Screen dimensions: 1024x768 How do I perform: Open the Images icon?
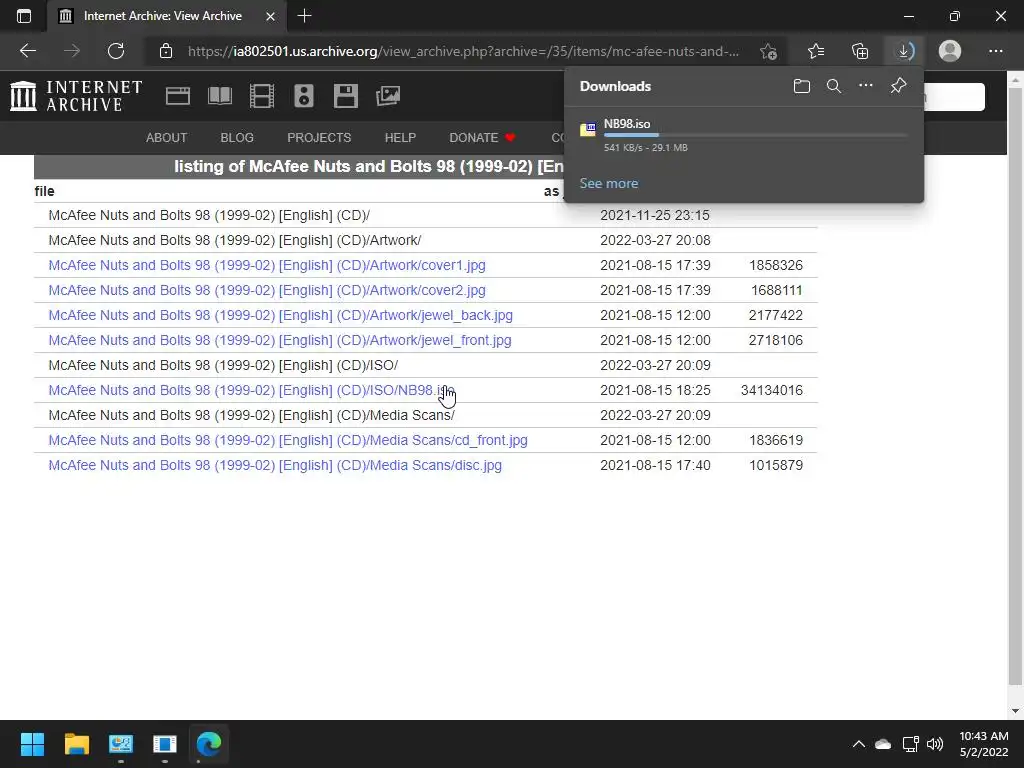click(388, 96)
